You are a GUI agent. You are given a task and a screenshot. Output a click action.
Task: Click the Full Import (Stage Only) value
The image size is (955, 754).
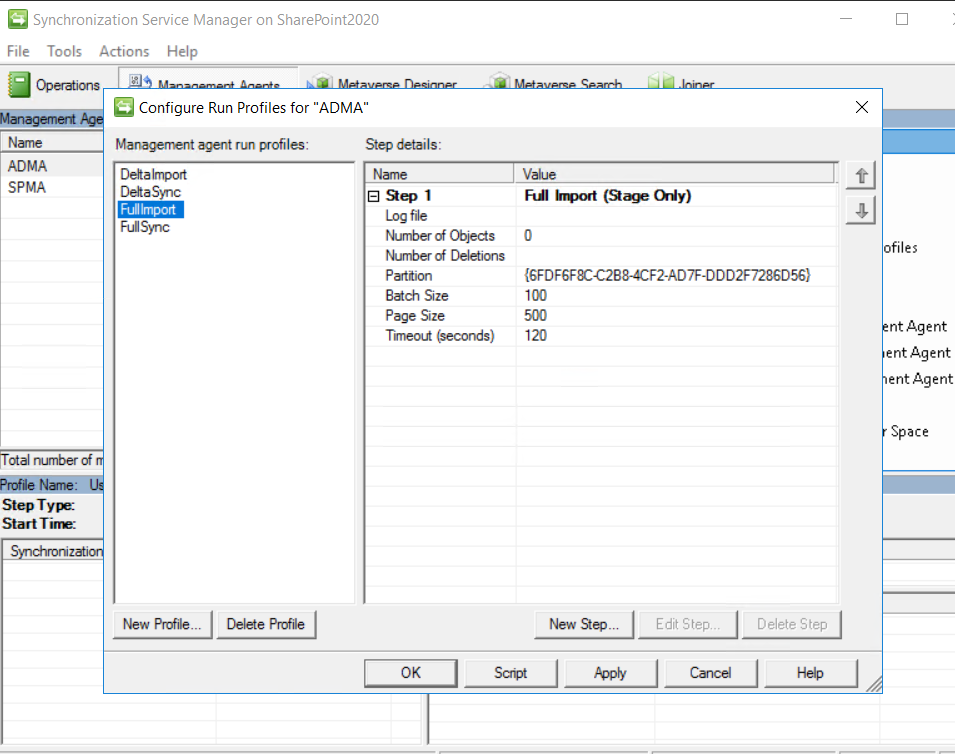click(608, 196)
